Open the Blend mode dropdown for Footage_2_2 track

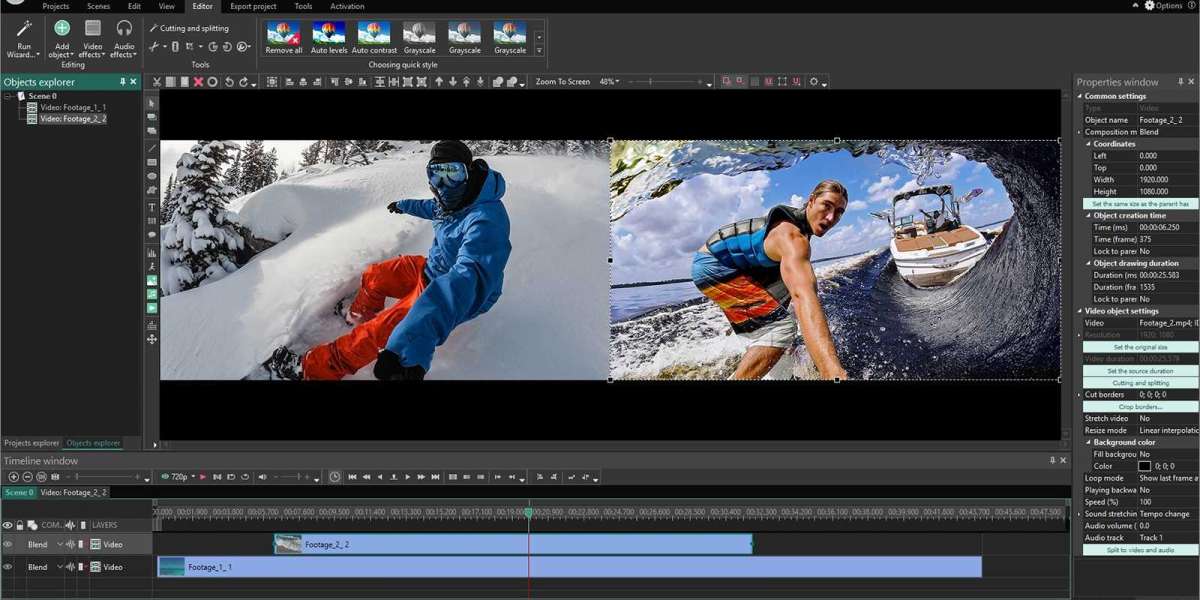43,545
